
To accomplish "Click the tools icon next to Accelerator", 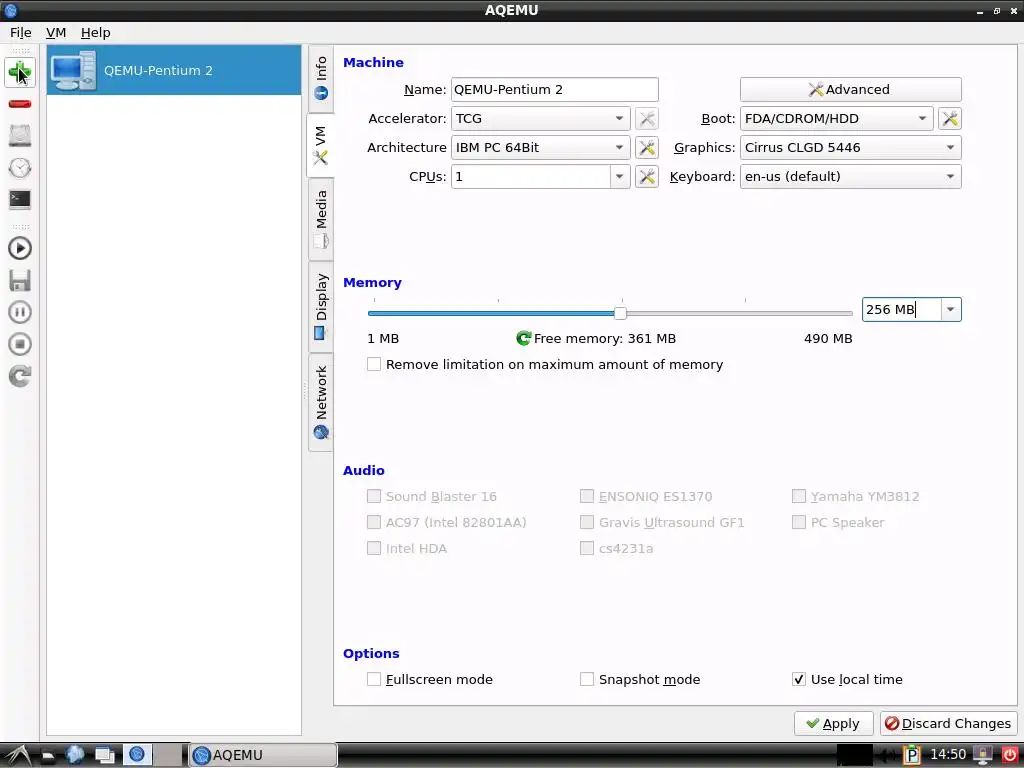I will pyautogui.click(x=647, y=119).
